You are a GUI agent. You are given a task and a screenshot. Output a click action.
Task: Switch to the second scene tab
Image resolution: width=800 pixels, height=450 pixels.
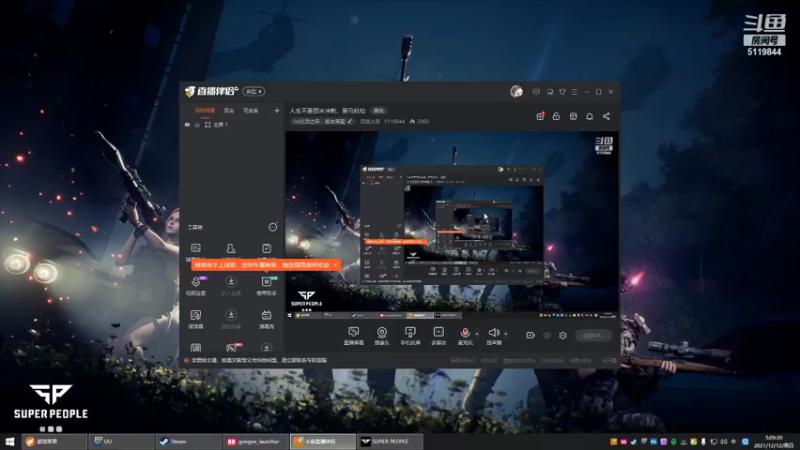coord(229,110)
